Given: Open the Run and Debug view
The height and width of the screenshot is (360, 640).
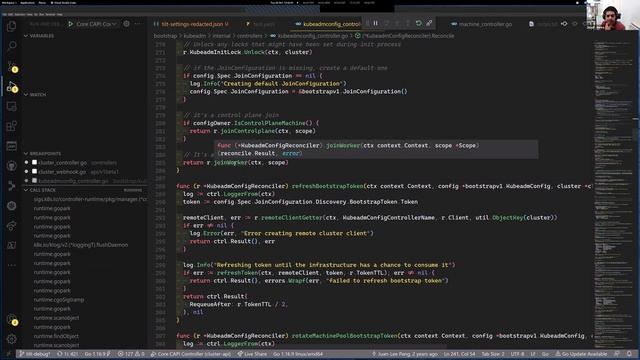Looking at the screenshot, I should coord(12,87).
